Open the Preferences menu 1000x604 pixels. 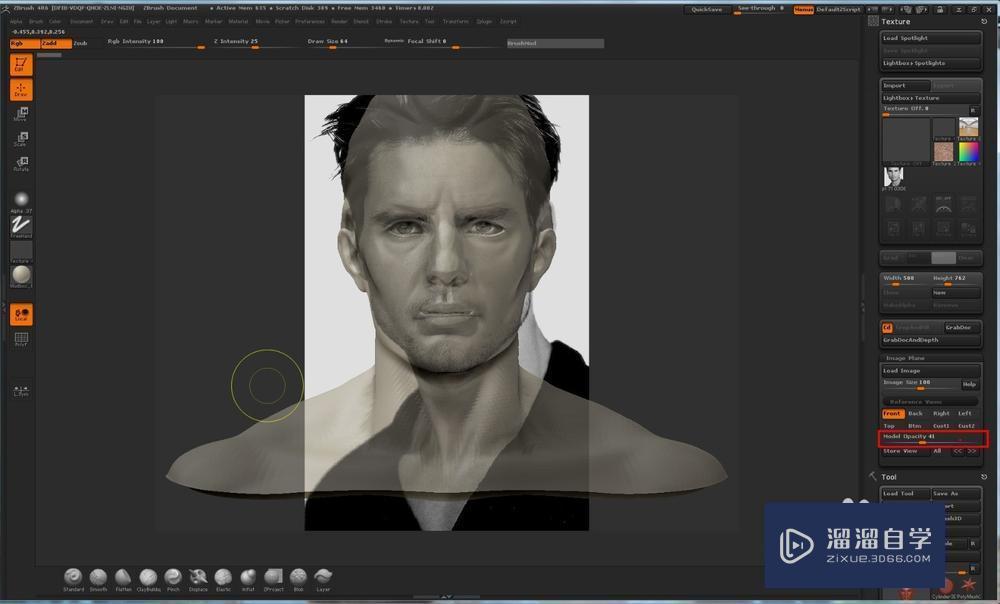pyautogui.click(x=310, y=22)
